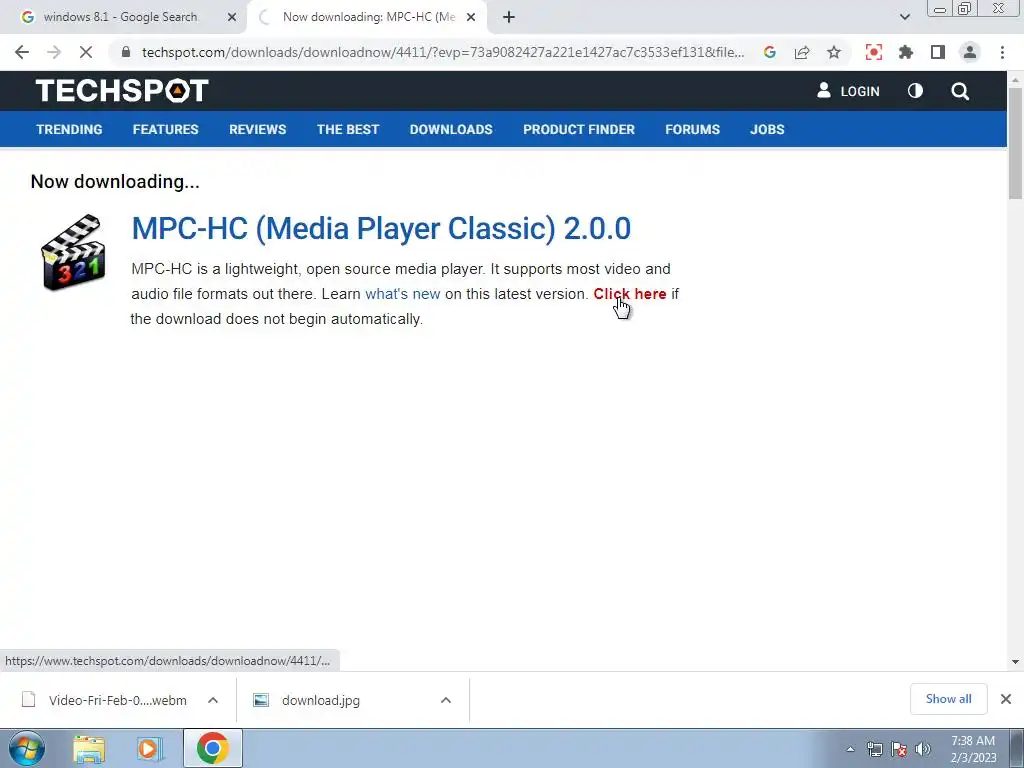
Task: Click the site lock icon in address bar
Action: click(126, 52)
